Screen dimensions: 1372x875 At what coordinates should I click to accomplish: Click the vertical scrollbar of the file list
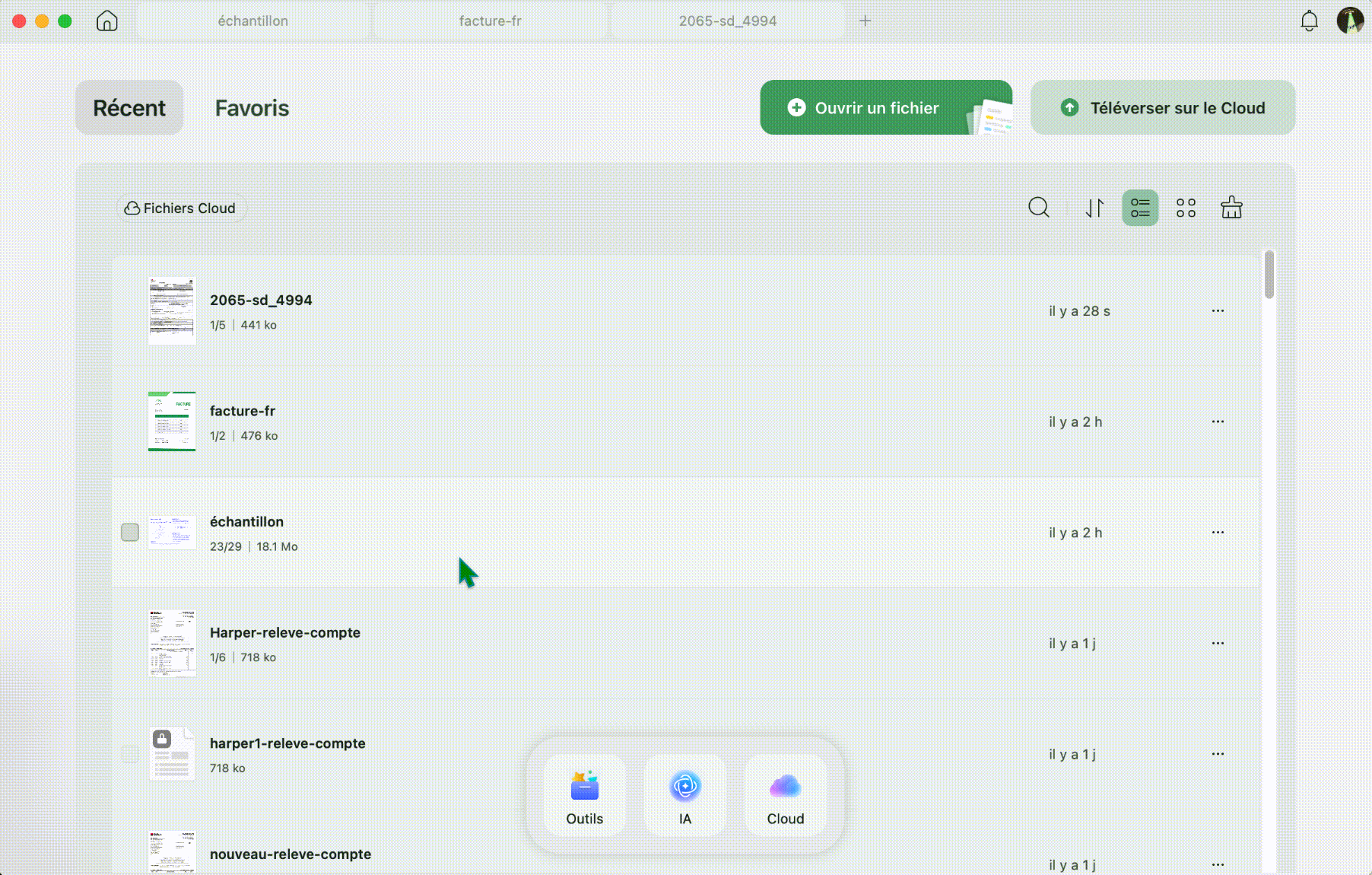(1269, 275)
